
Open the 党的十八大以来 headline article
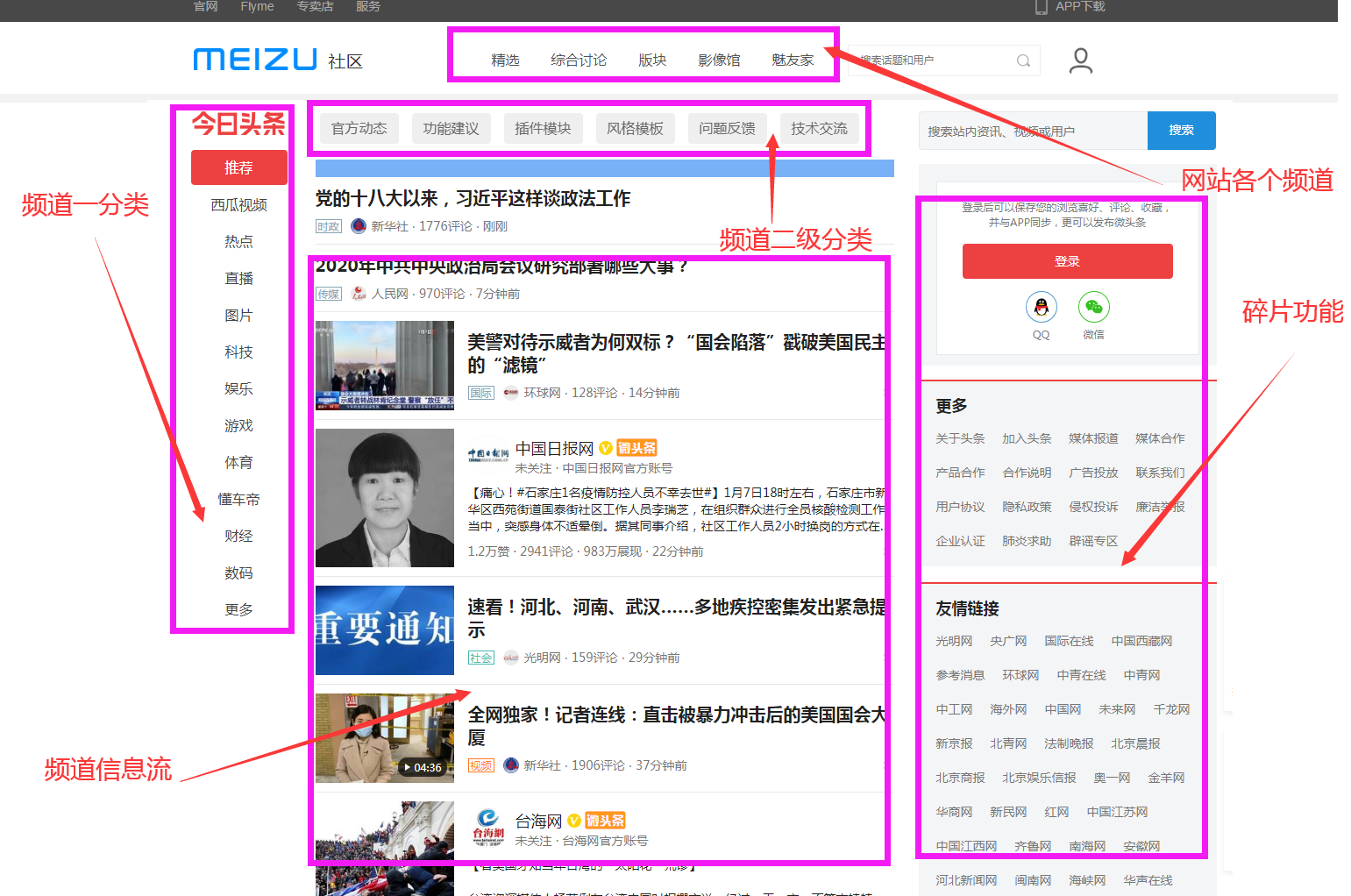coord(473,199)
